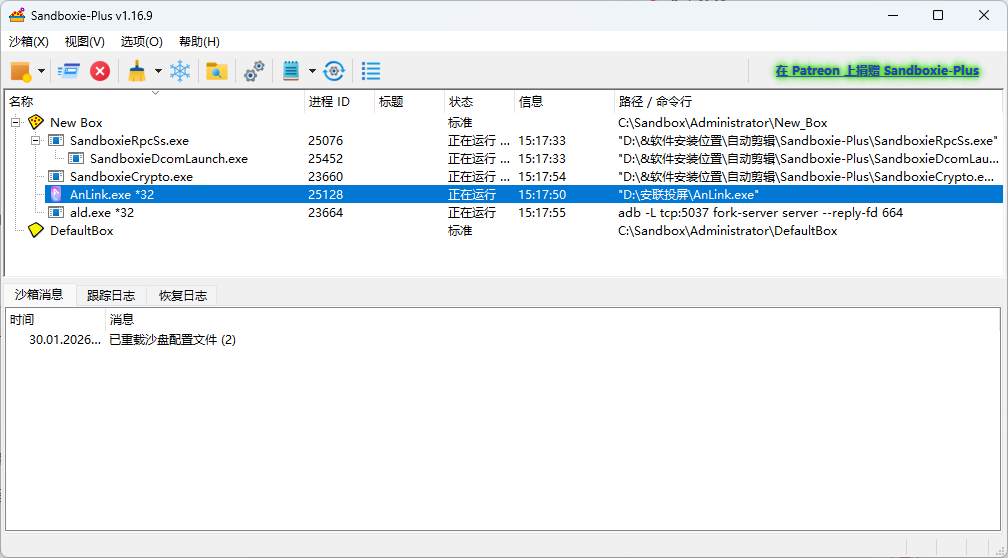Collapse the SandboxieRpcSs.exe tree node
The height and width of the screenshot is (558, 1008).
pos(36,141)
